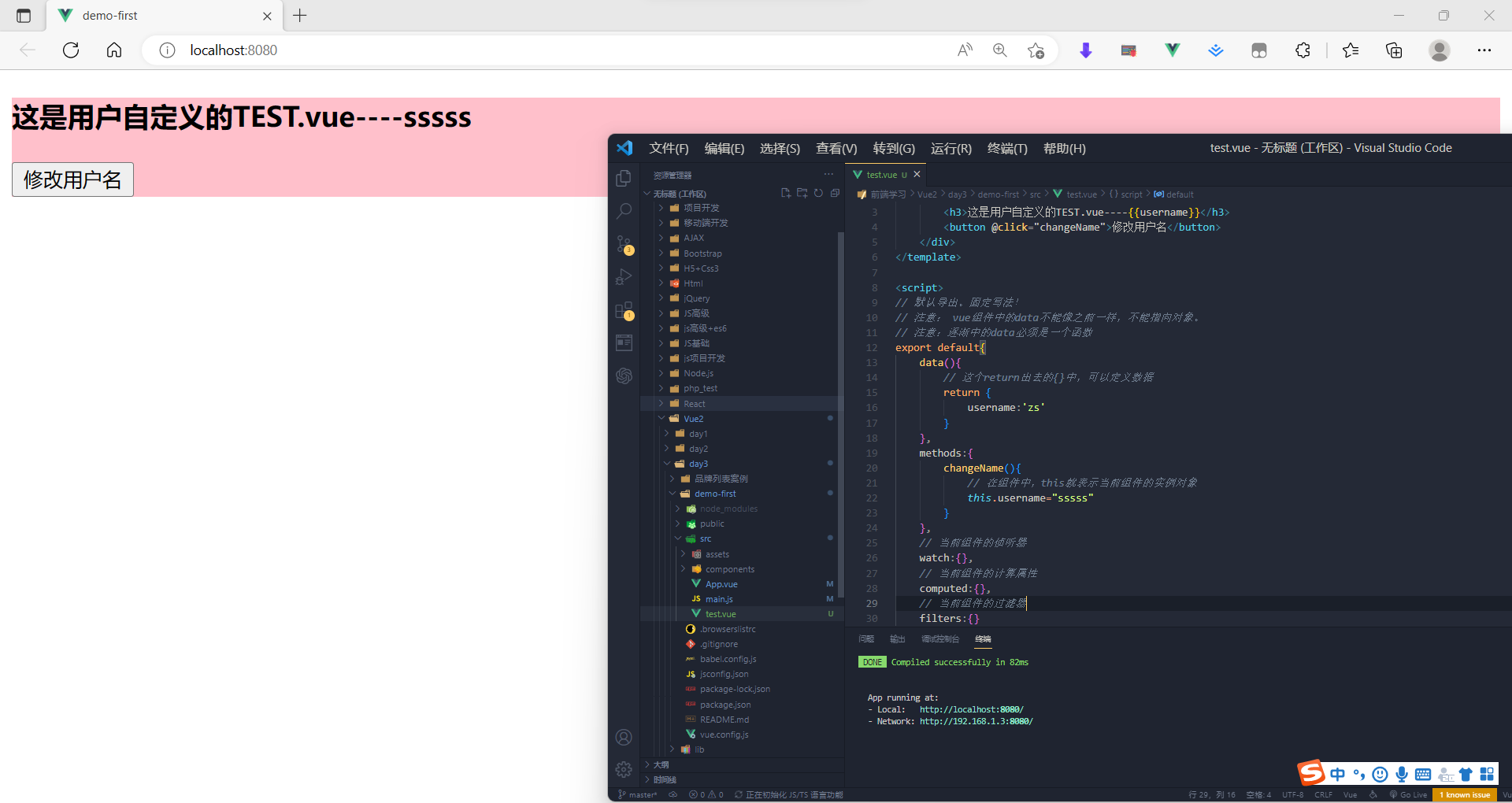1512x803 pixels.
Task: Switch to the 输出 panel tab
Action: pos(897,639)
